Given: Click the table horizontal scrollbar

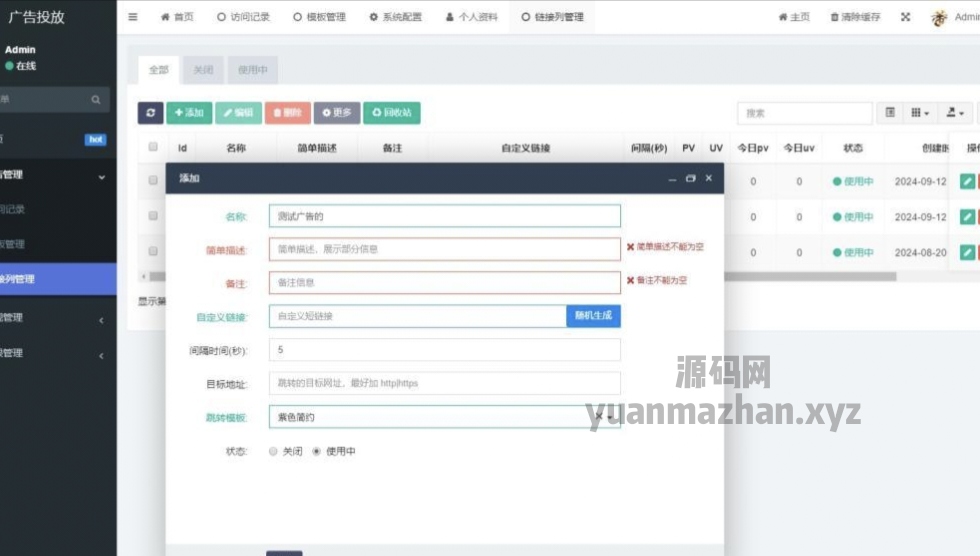Looking at the screenshot, I should tap(500, 276).
